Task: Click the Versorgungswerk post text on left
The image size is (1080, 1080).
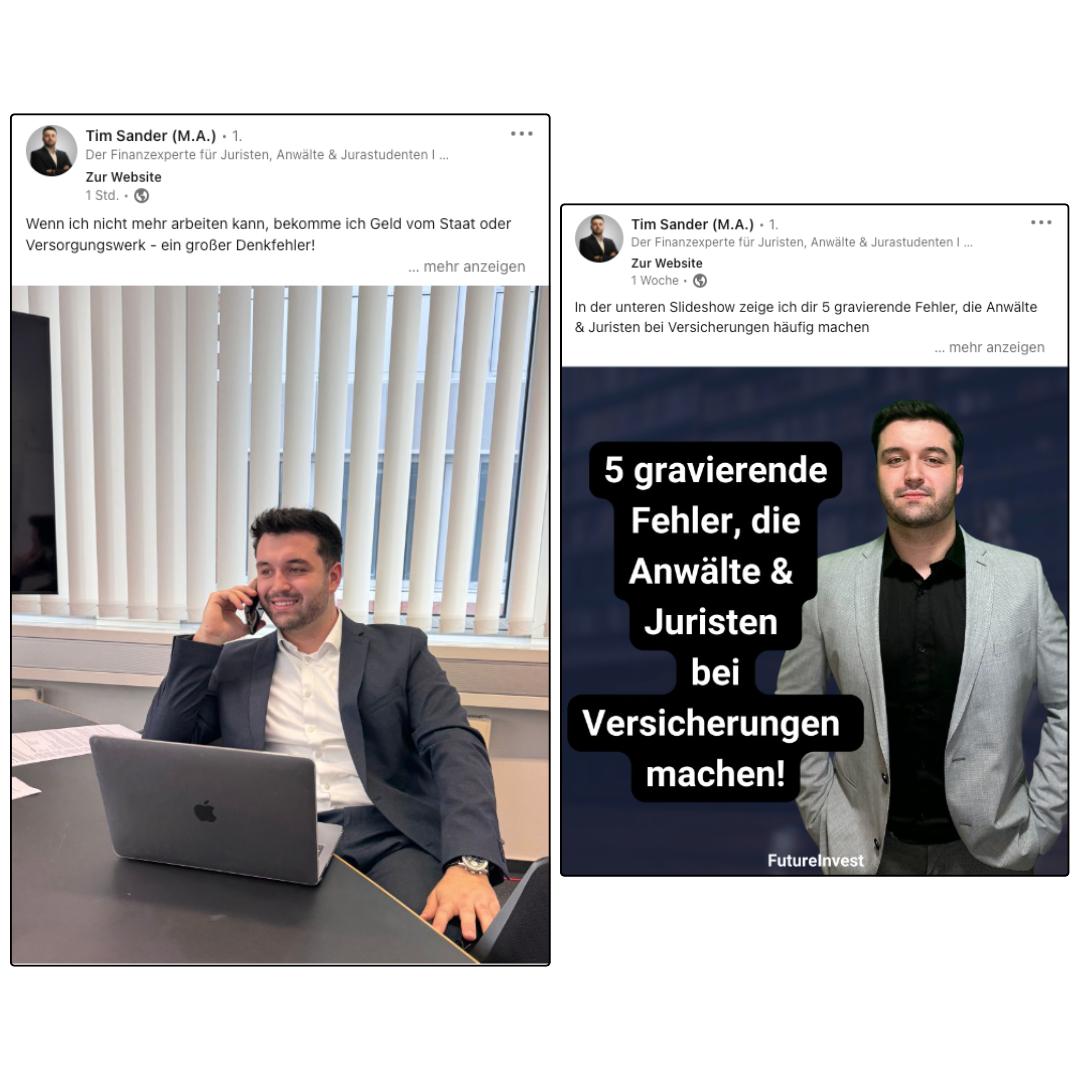Action: (x=268, y=234)
